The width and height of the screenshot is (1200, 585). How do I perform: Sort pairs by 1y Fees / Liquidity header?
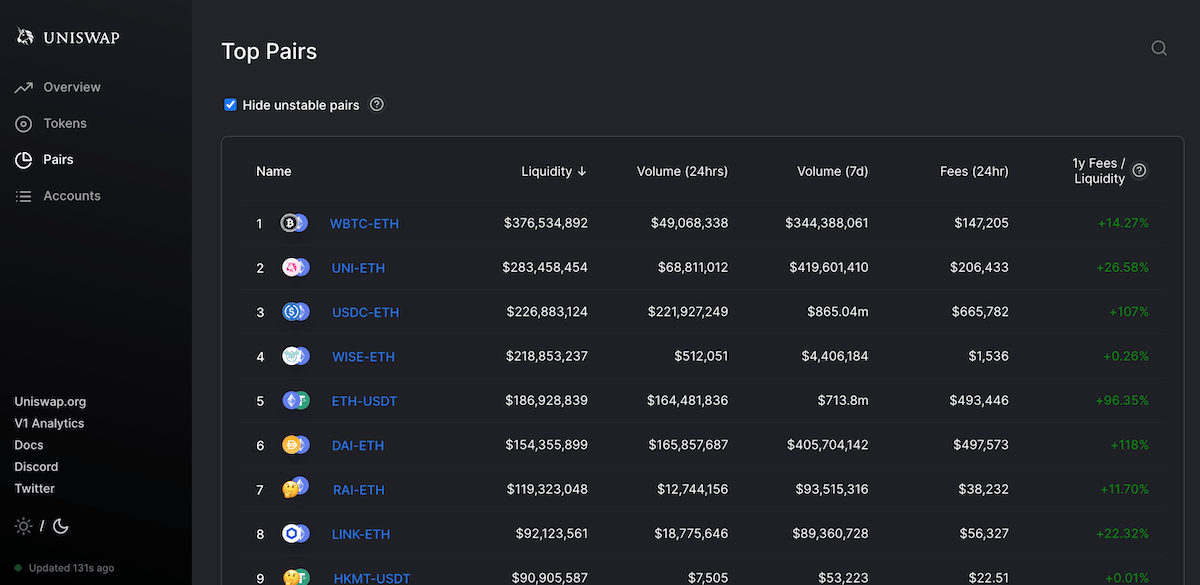(x=1100, y=171)
